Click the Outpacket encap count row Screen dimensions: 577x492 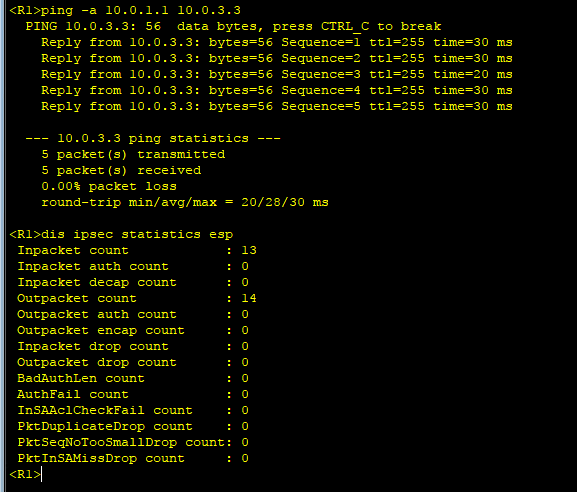point(133,330)
